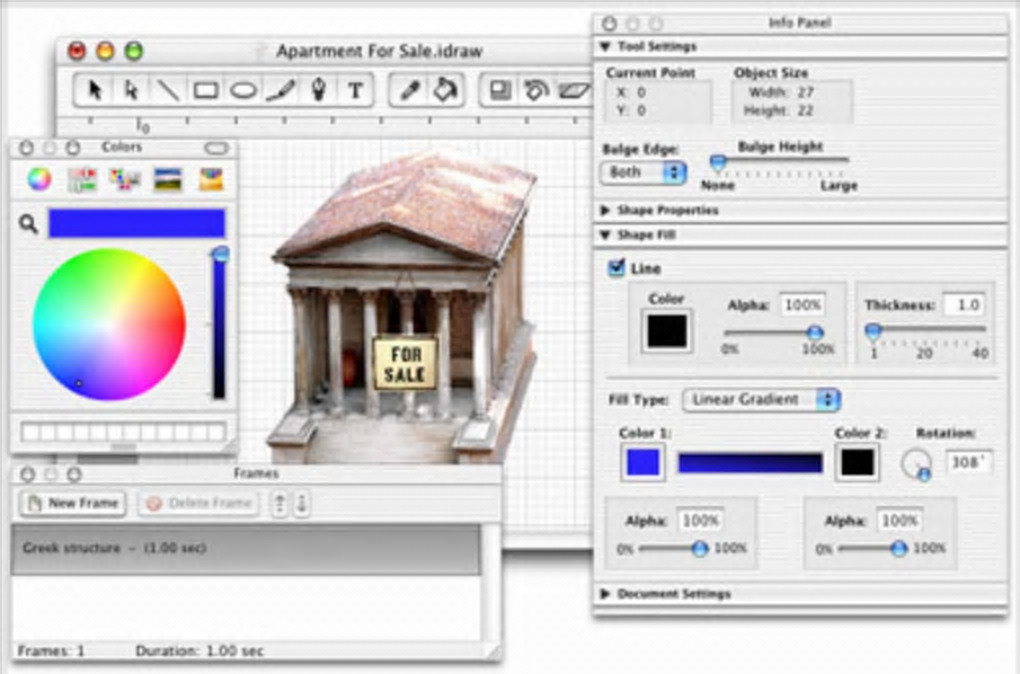Adjust the Bulge Height slider

(x=718, y=161)
